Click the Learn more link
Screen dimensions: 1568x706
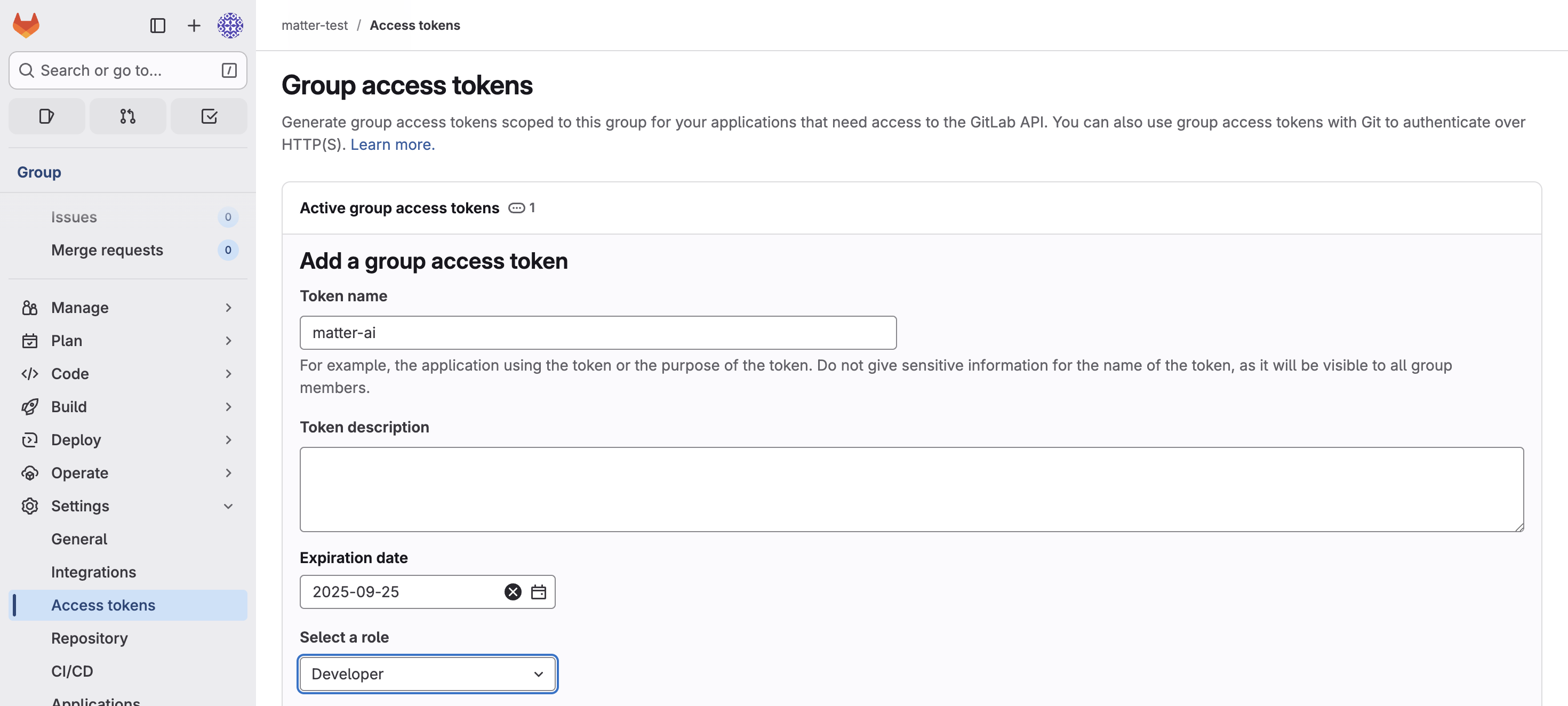(x=393, y=145)
